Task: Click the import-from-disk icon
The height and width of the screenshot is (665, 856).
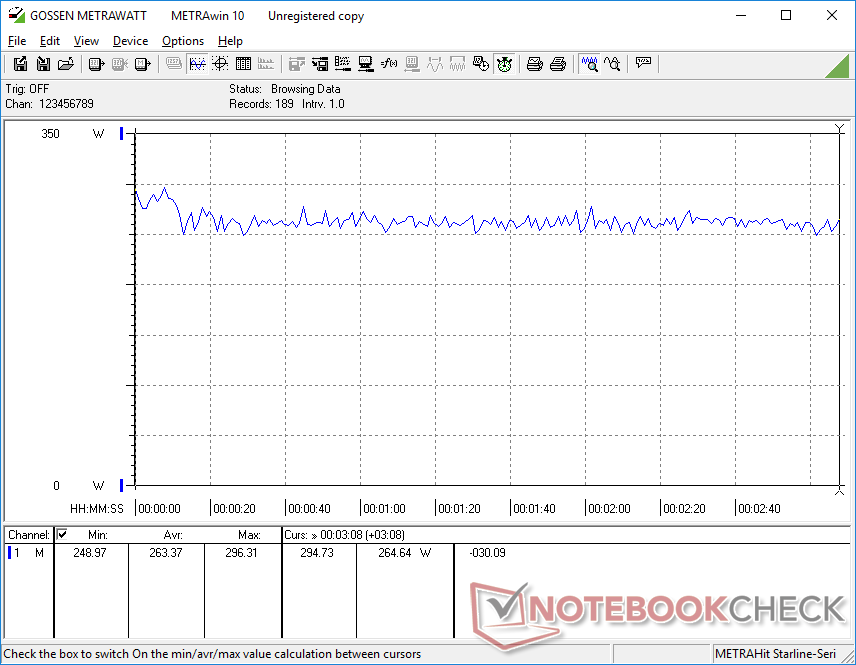Action: [x=43, y=64]
